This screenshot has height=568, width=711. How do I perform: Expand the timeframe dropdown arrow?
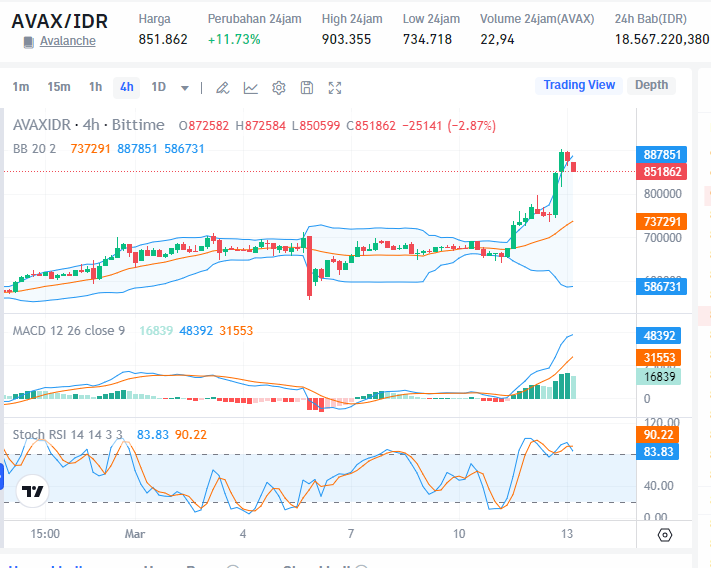[x=185, y=88]
